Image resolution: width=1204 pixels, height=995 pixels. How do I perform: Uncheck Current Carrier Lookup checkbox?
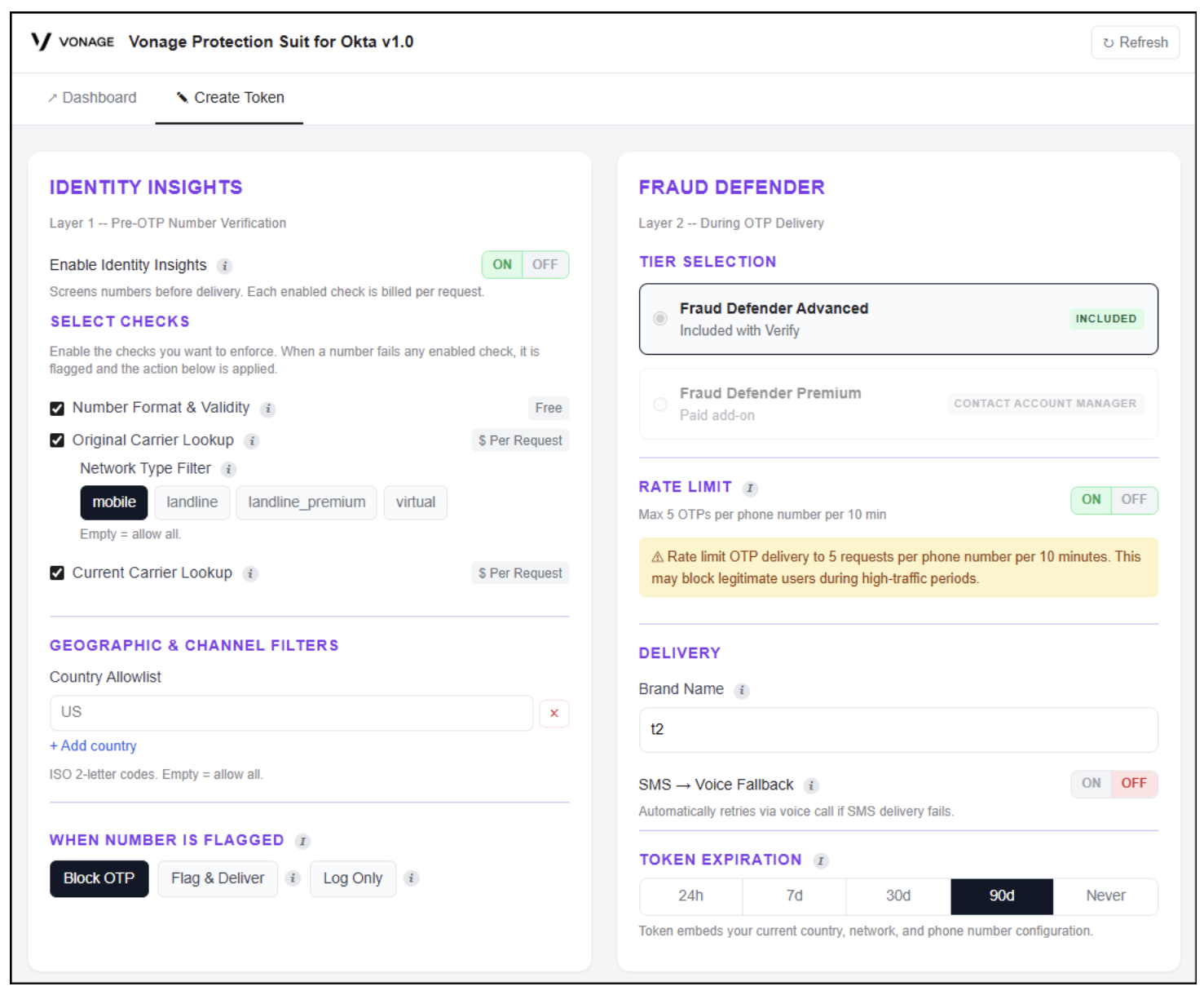[x=57, y=573]
